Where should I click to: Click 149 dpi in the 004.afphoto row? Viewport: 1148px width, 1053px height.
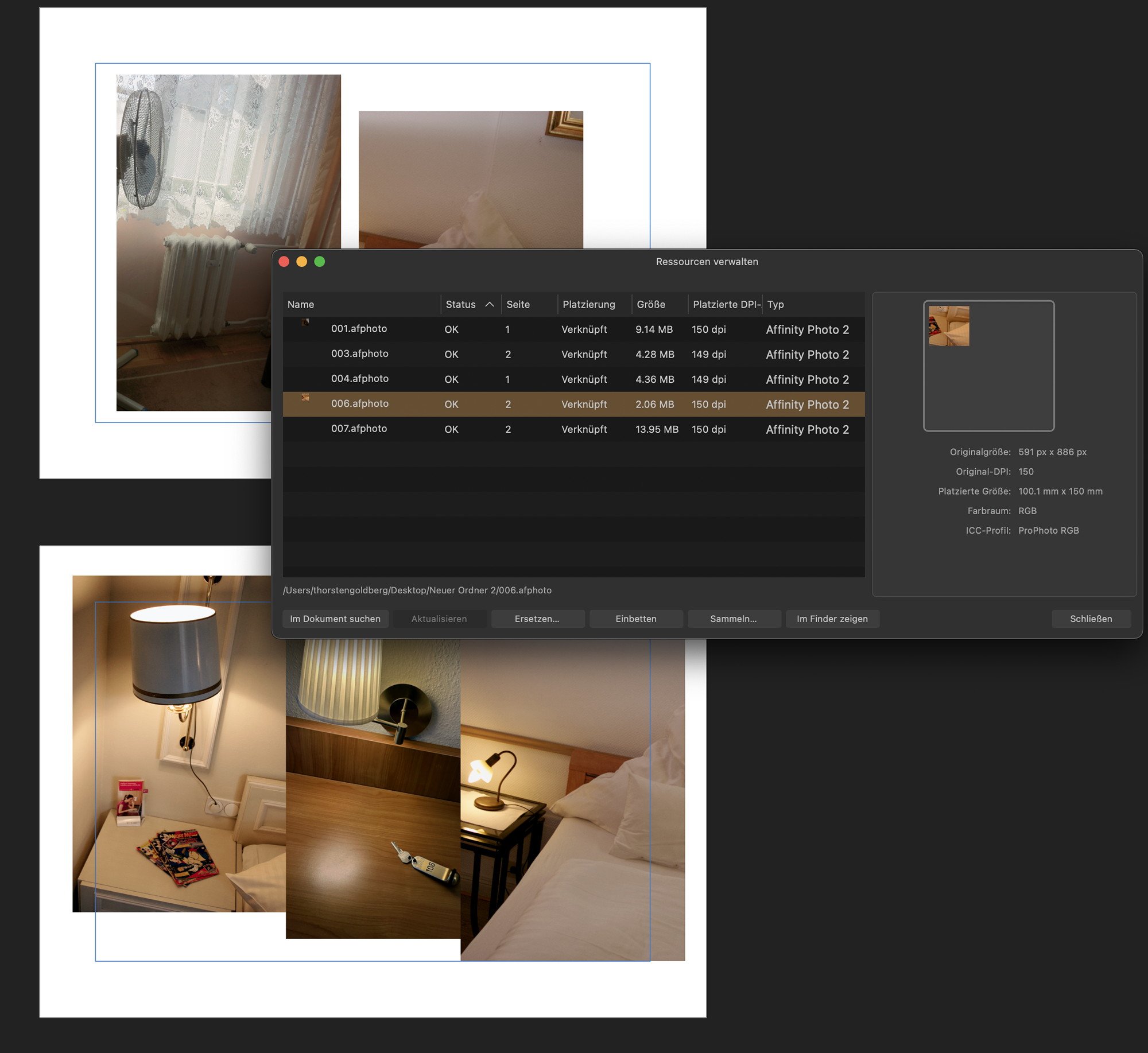click(708, 379)
